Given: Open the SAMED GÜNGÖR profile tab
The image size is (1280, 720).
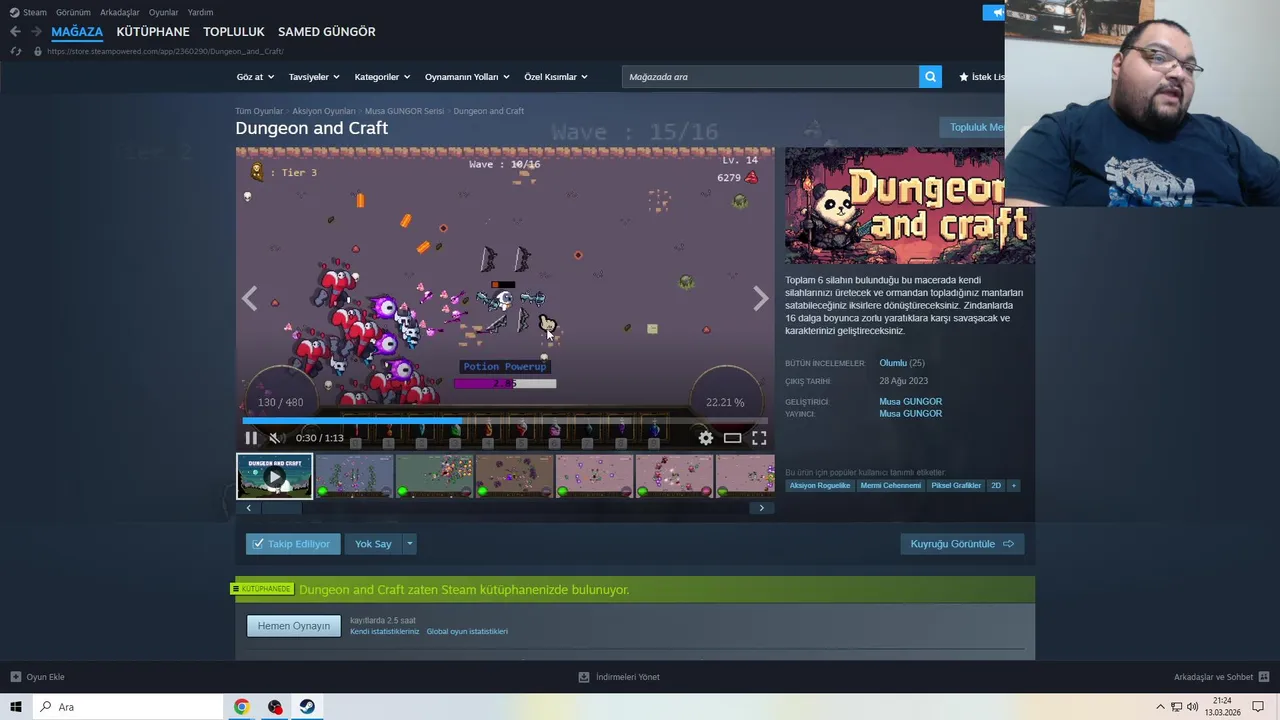Looking at the screenshot, I should 327,32.
